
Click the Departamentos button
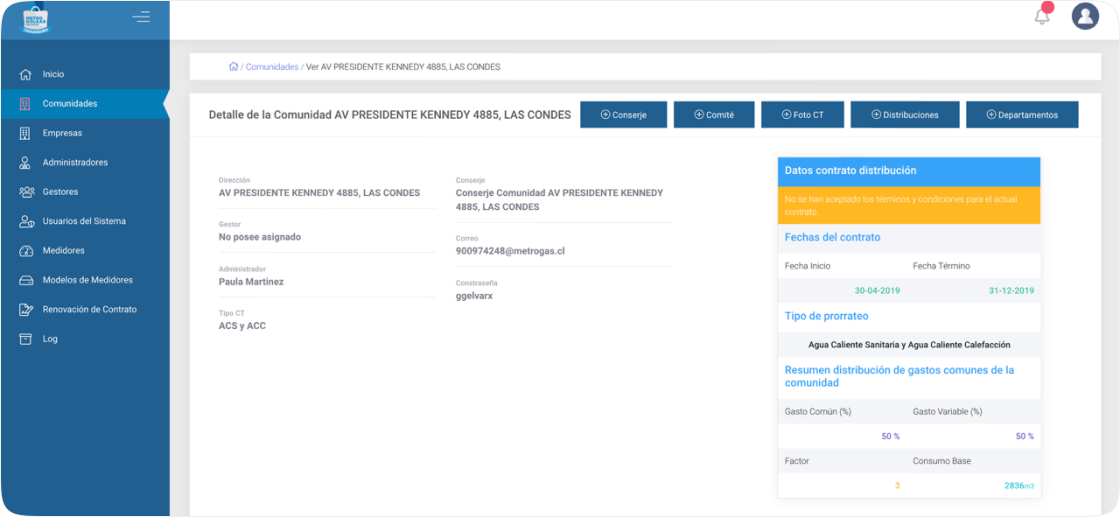pyautogui.click(x=1022, y=115)
